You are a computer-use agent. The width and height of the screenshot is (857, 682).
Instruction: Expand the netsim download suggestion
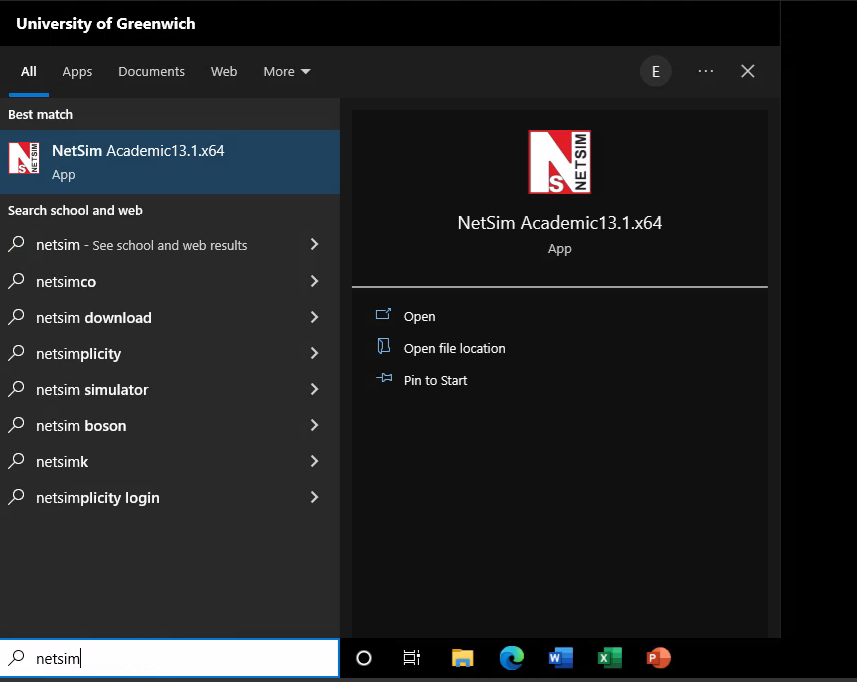pyautogui.click(x=313, y=317)
